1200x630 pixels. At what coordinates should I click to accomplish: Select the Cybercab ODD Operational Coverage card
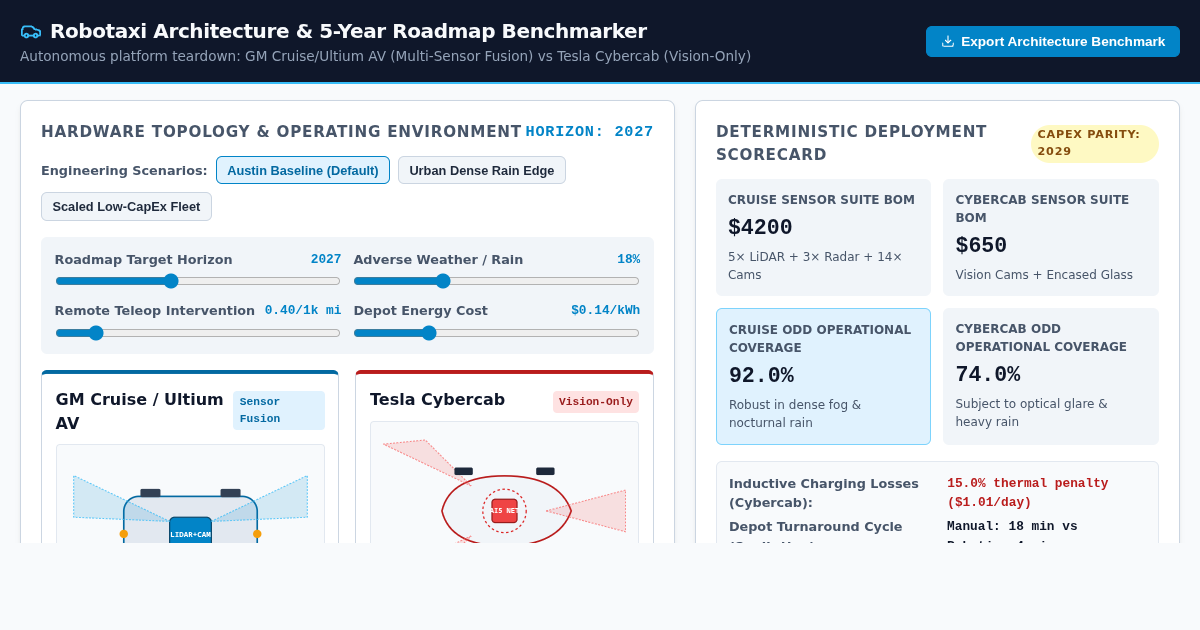coord(1051,376)
